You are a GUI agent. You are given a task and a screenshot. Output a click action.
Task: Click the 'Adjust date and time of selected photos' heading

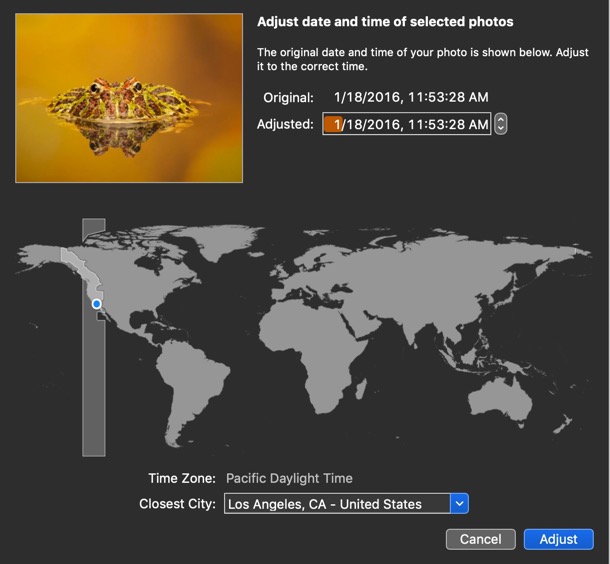pyautogui.click(x=385, y=22)
